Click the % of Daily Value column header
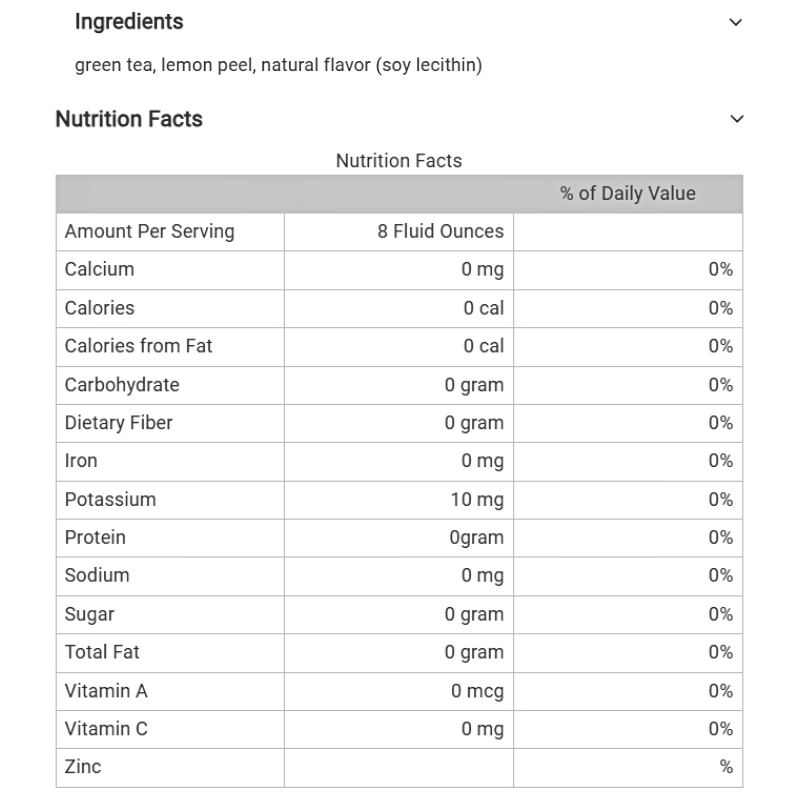Image resolution: width=800 pixels, height=800 pixels. click(627, 194)
